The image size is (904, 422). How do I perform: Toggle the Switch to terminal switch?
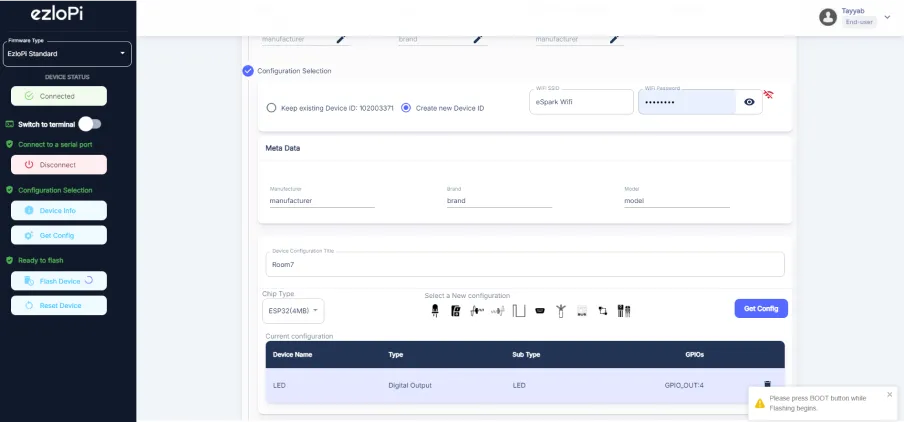coord(90,124)
